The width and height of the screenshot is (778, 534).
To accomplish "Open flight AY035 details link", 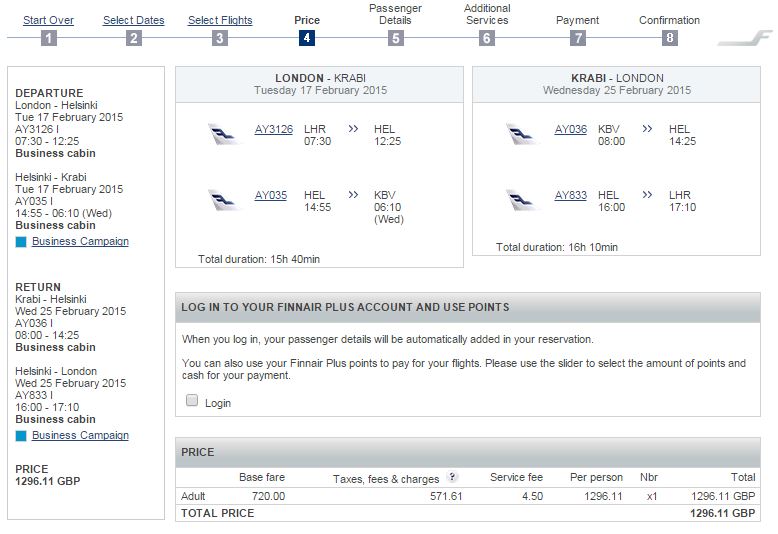I will click(x=271, y=195).
